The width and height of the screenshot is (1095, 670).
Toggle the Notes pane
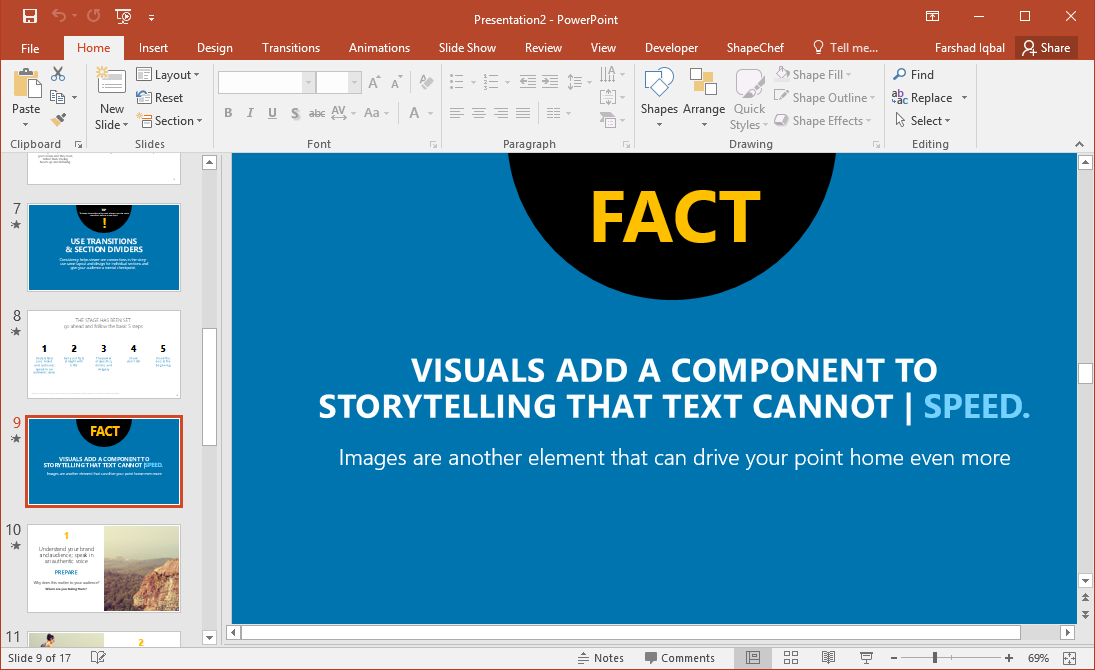pyautogui.click(x=600, y=658)
